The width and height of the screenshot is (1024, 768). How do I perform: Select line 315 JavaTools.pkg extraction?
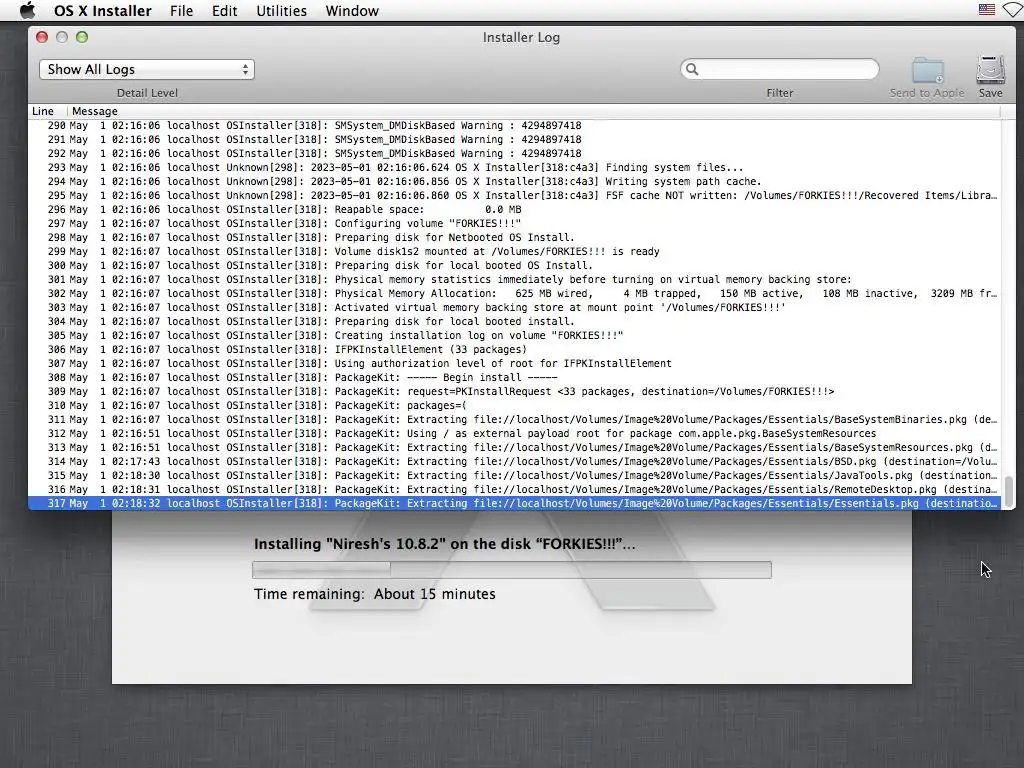pos(514,476)
